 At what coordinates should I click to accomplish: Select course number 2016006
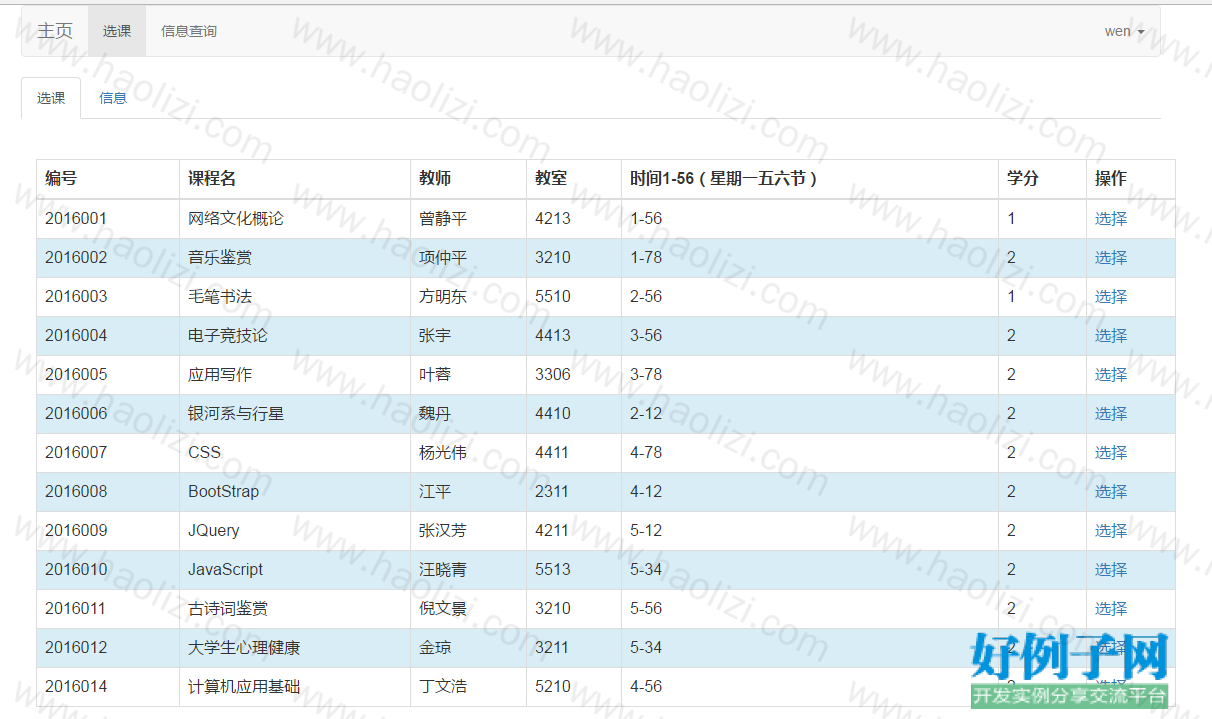[x=76, y=413]
